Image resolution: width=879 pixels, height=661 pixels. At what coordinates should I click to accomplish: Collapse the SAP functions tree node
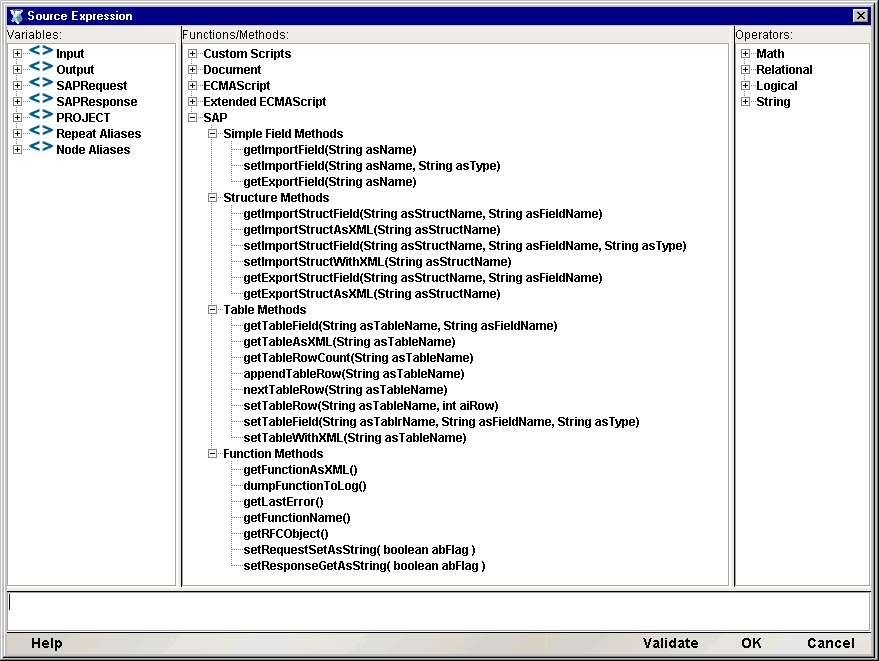[192, 117]
